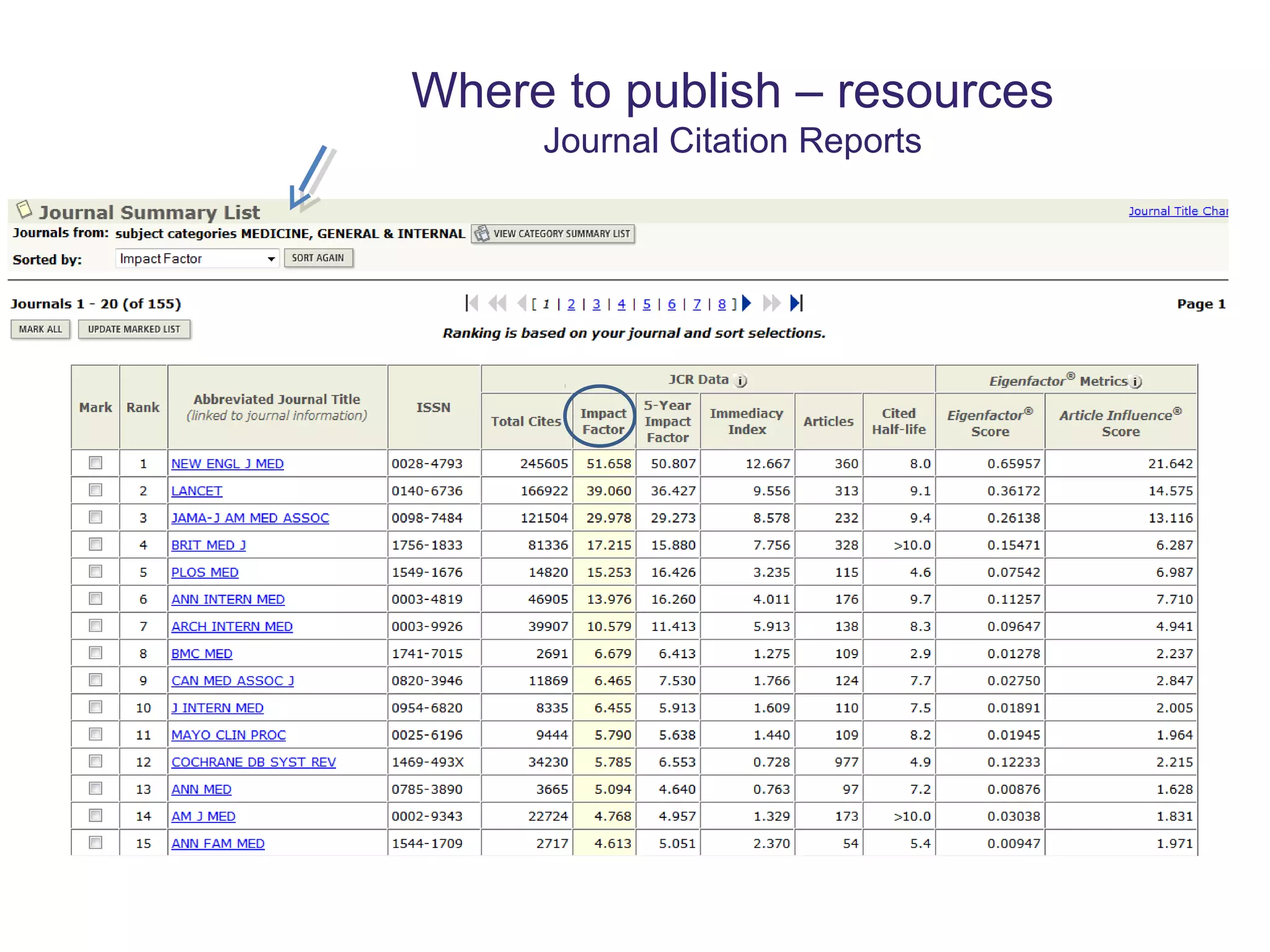Click the last page navigation icon
This screenshot has height=952, width=1270.
click(797, 303)
